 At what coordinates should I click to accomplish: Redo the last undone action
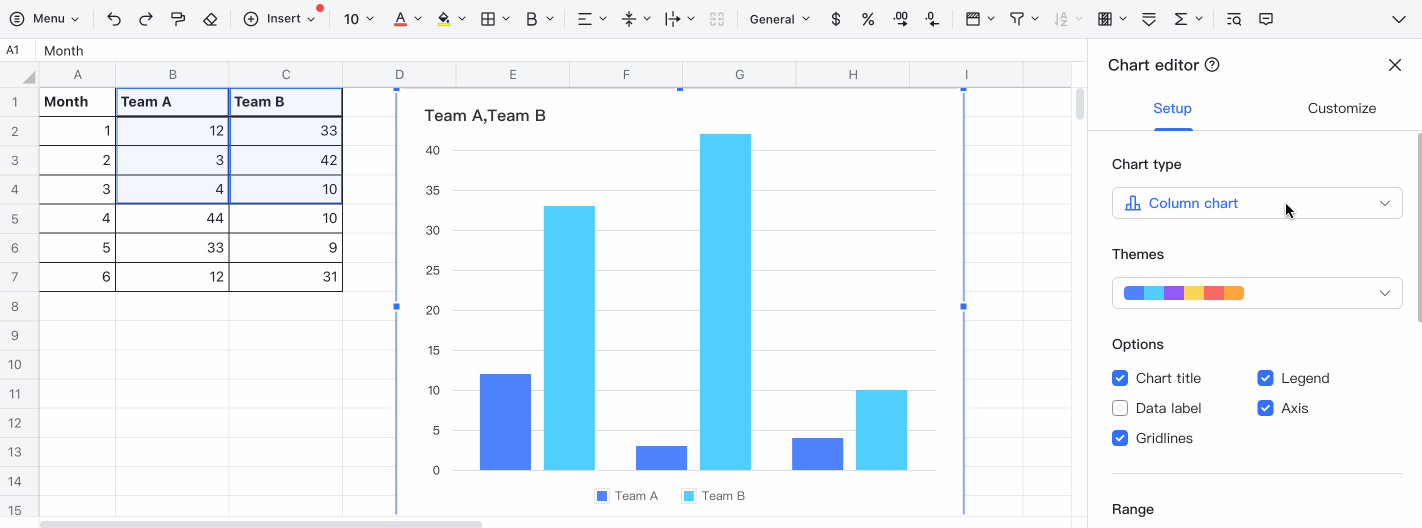[146, 19]
